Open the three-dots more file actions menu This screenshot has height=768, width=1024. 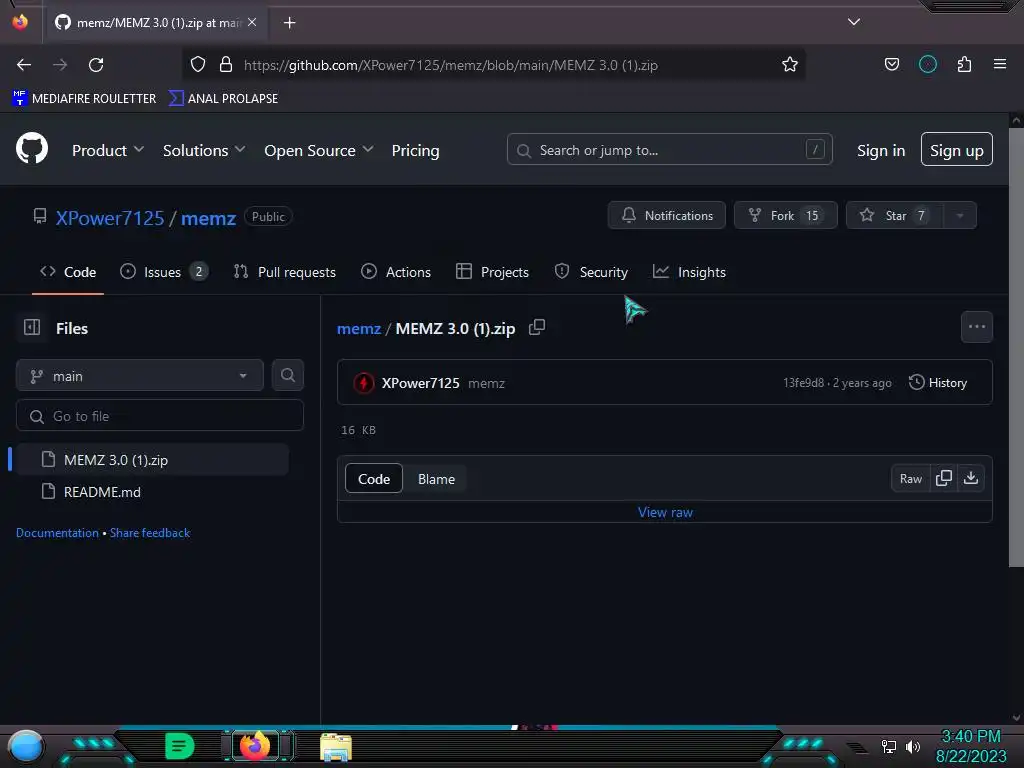pyautogui.click(x=976, y=327)
